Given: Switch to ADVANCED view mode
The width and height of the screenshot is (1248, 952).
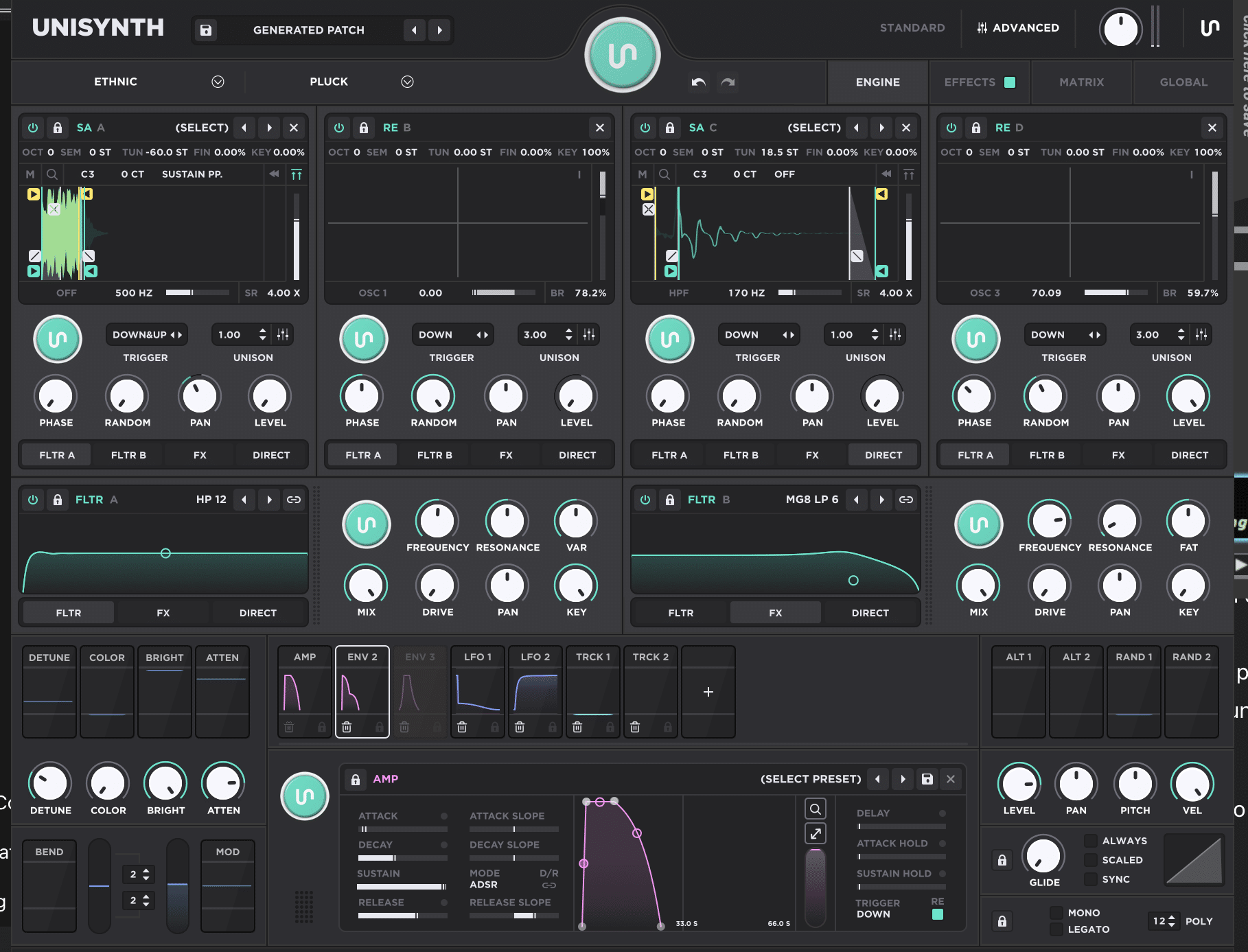Looking at the screenshot, I should click(1018, 28).
